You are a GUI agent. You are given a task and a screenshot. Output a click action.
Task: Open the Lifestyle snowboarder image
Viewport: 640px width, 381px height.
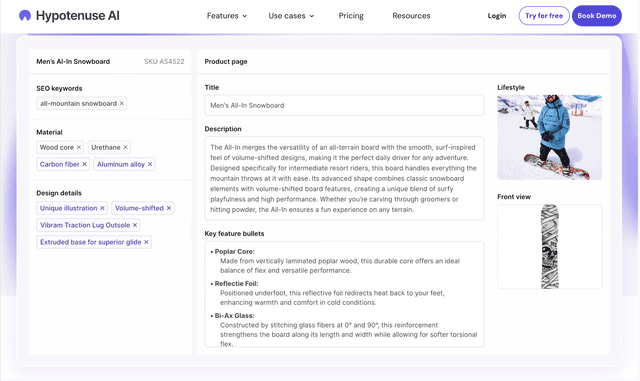(549, 137)
